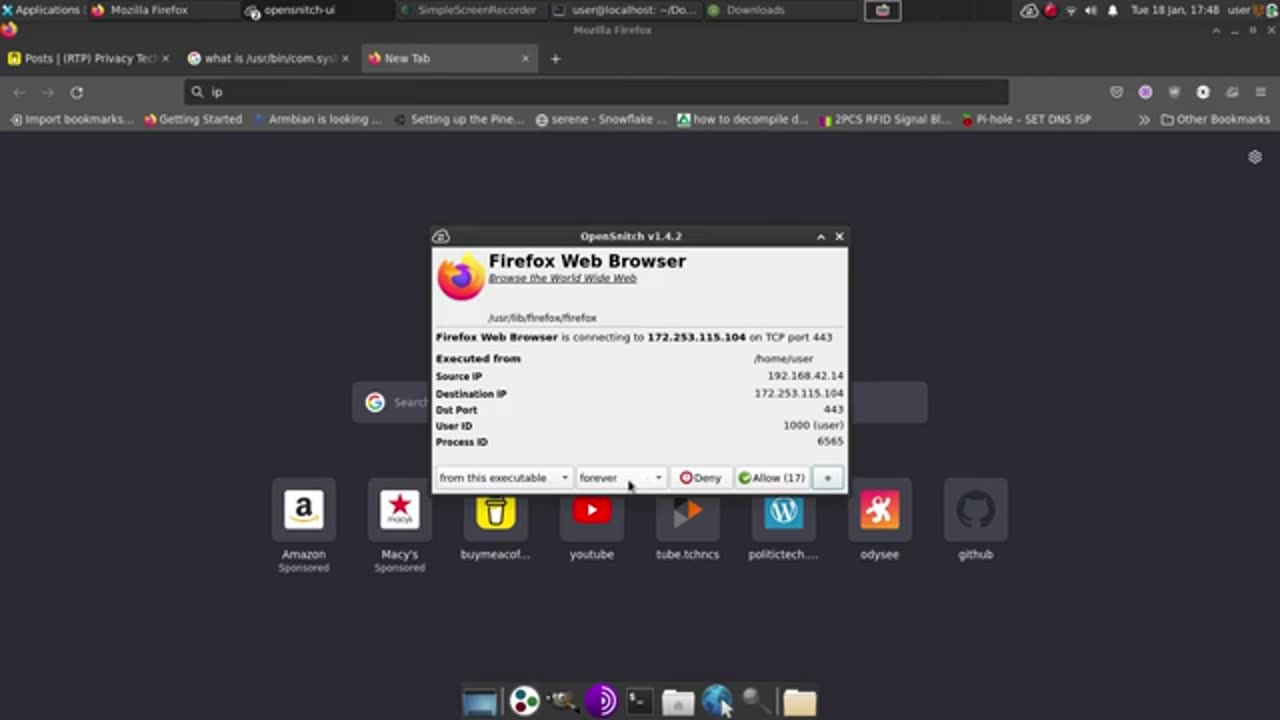The height and width of the screenshot is (720, 1280).
Task: Open the 'Getting Started' bookmark
Action: [193, 119]
